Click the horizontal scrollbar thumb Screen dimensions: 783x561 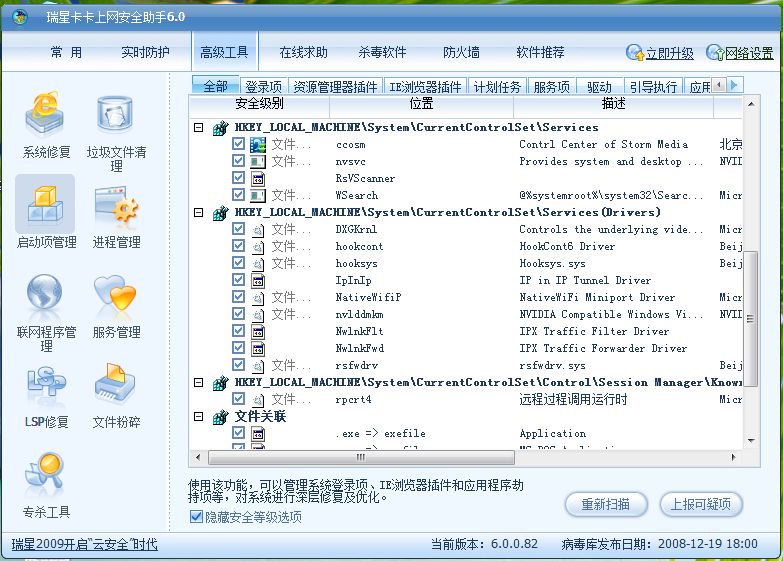click(361, 457)
